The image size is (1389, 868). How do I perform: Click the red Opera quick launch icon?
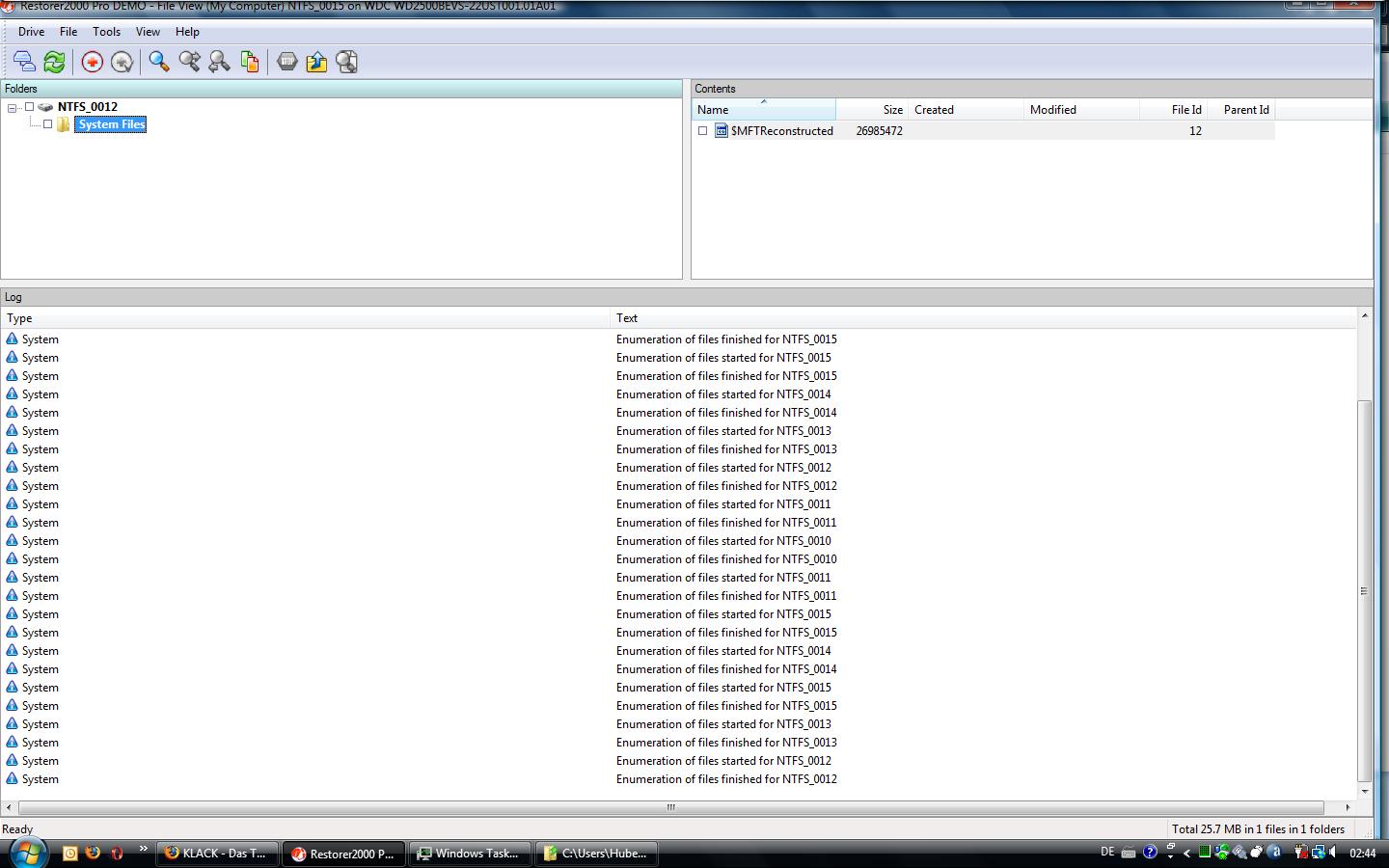coord(117,853)
